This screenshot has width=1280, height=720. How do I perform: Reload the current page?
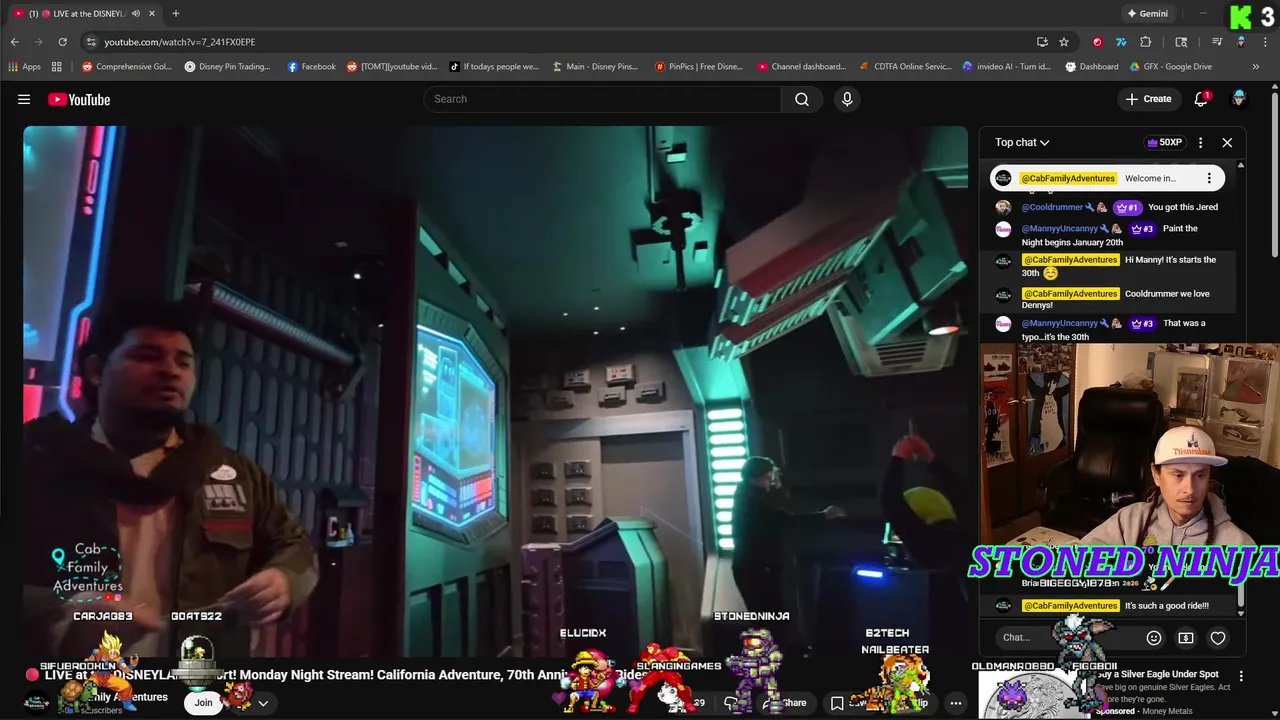coord(62,42)
